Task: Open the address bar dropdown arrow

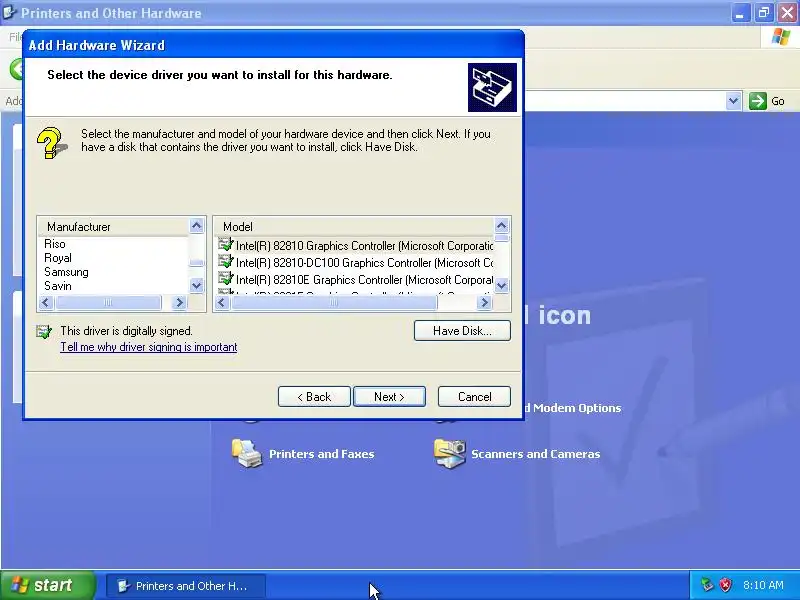Action: [x=733, y=101]
